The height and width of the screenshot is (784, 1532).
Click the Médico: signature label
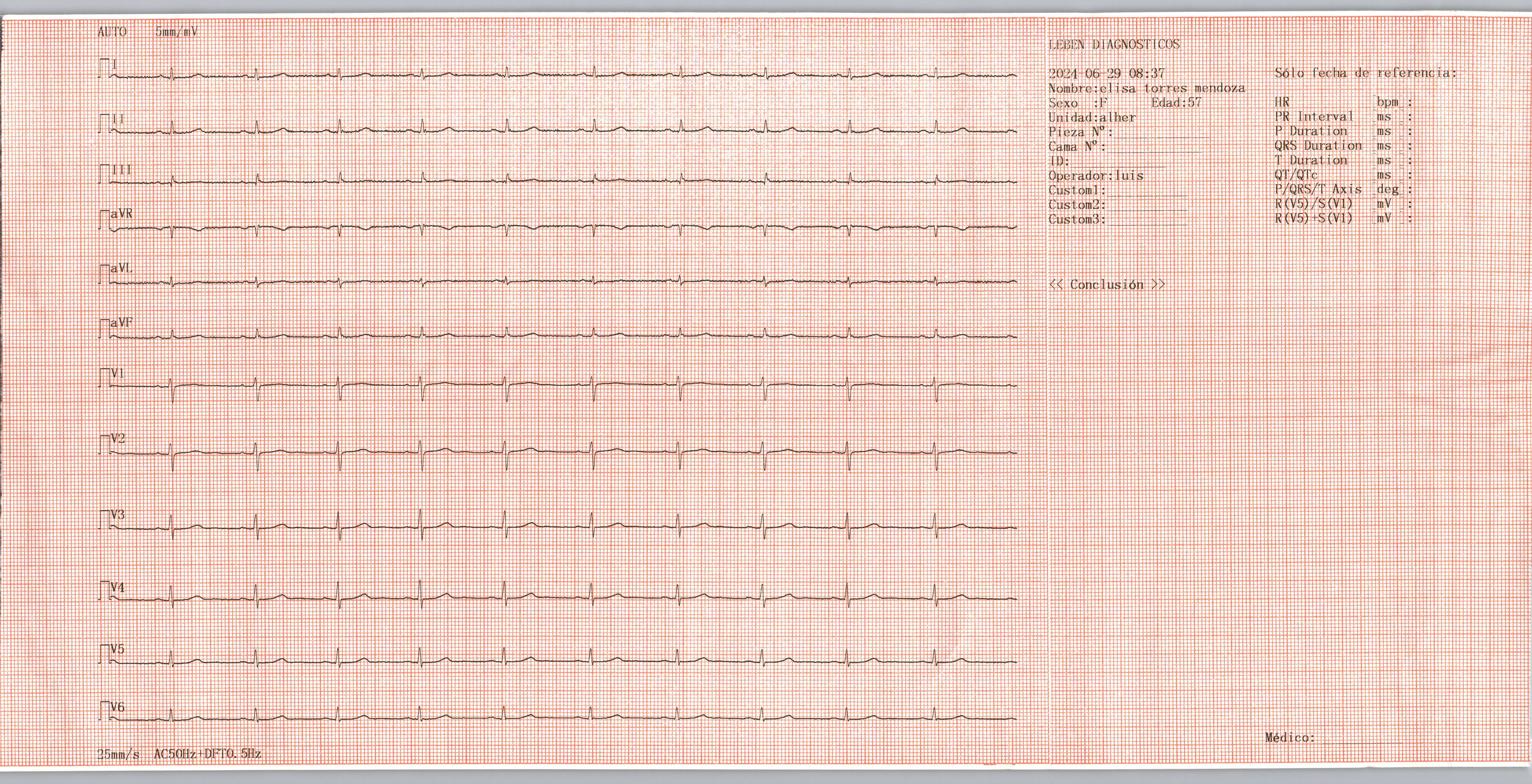point(1290,738)
